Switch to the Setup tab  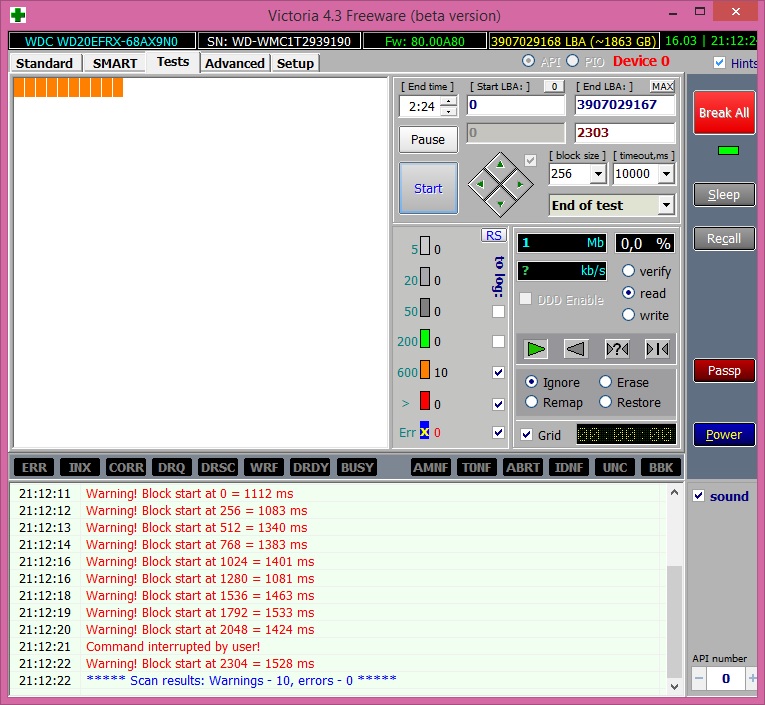coord(295,63)
